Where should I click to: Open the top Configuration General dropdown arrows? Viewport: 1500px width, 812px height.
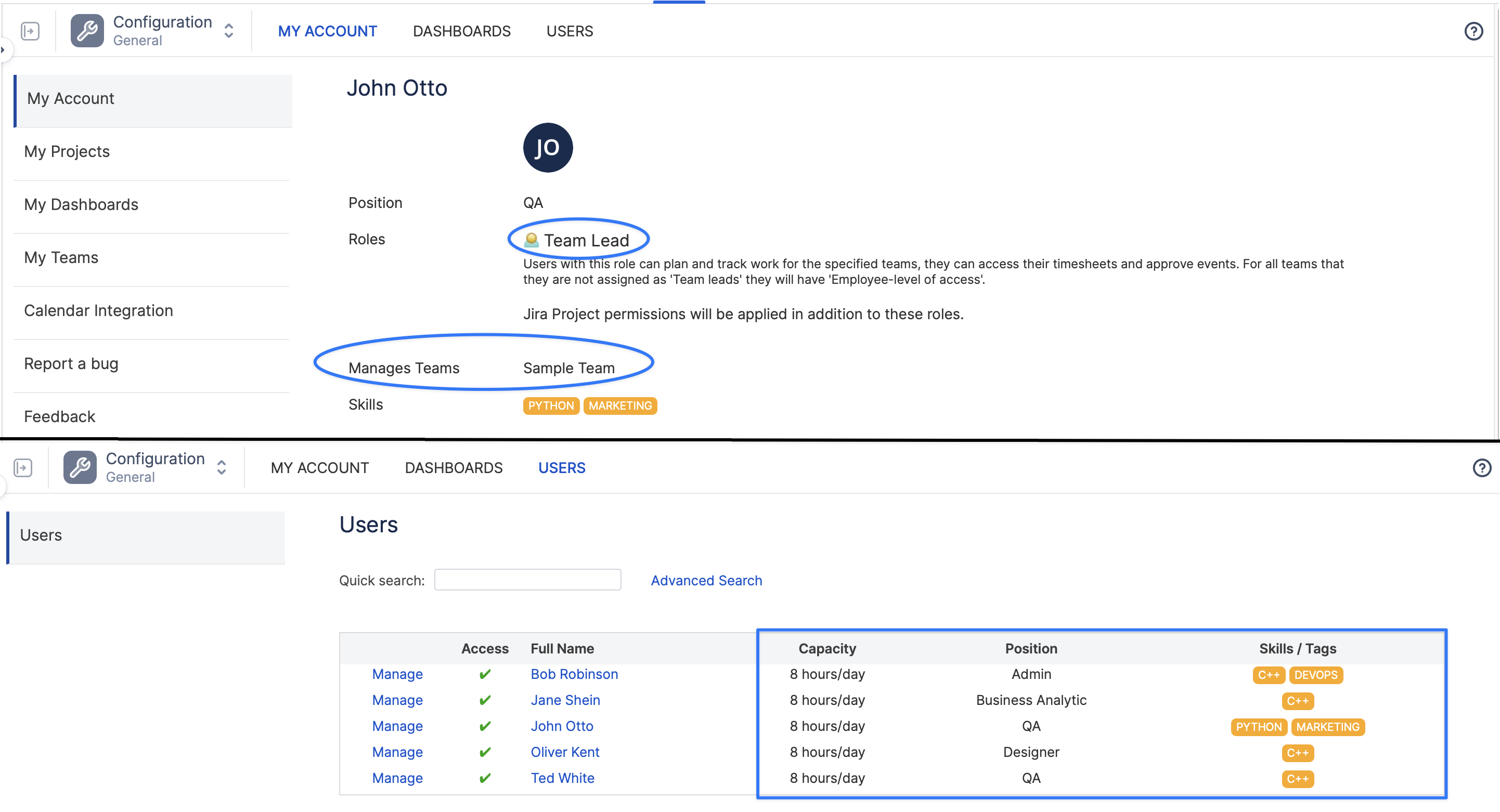coord(229,31)
